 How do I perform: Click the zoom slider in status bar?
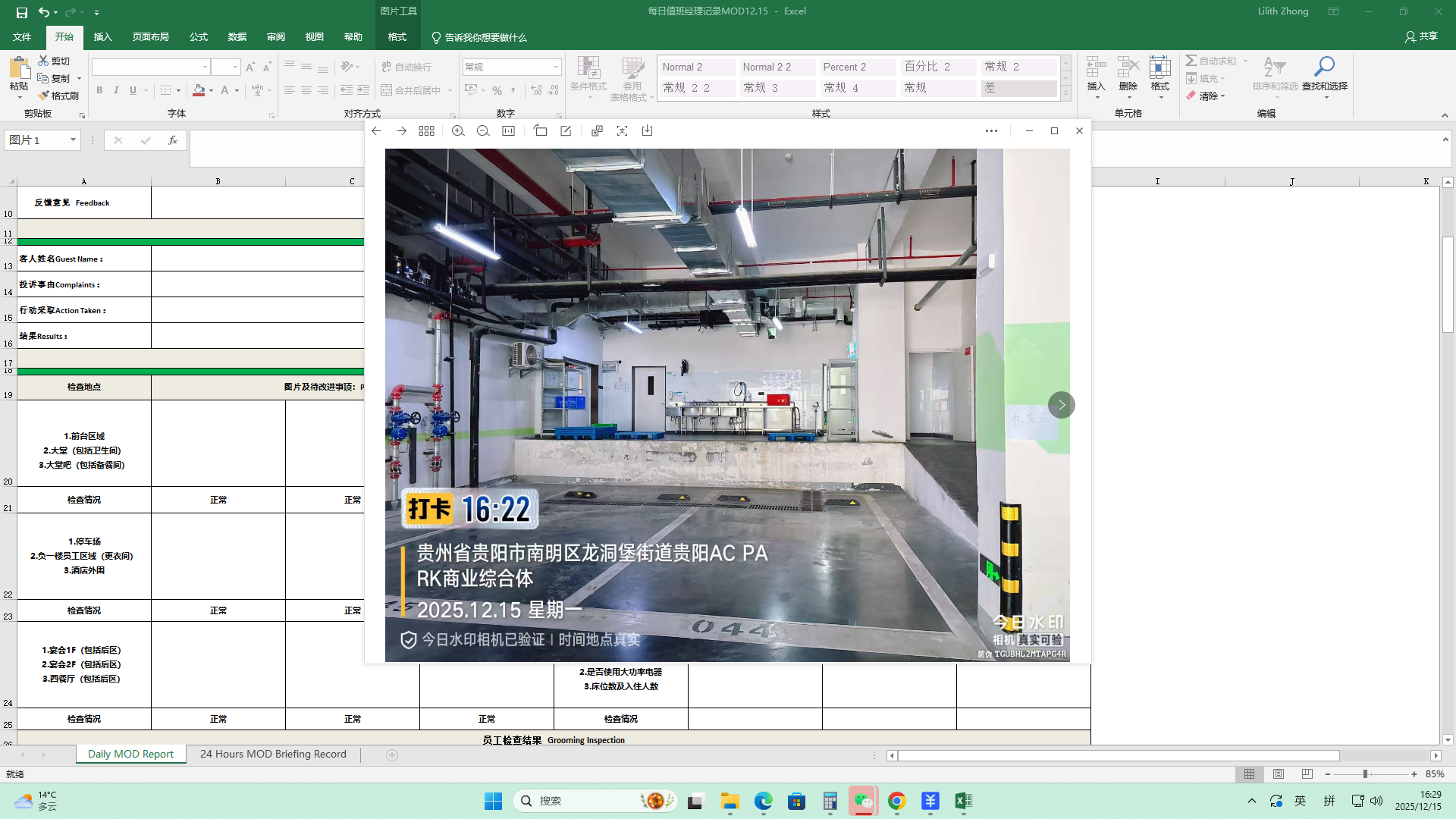point(1365,774)
